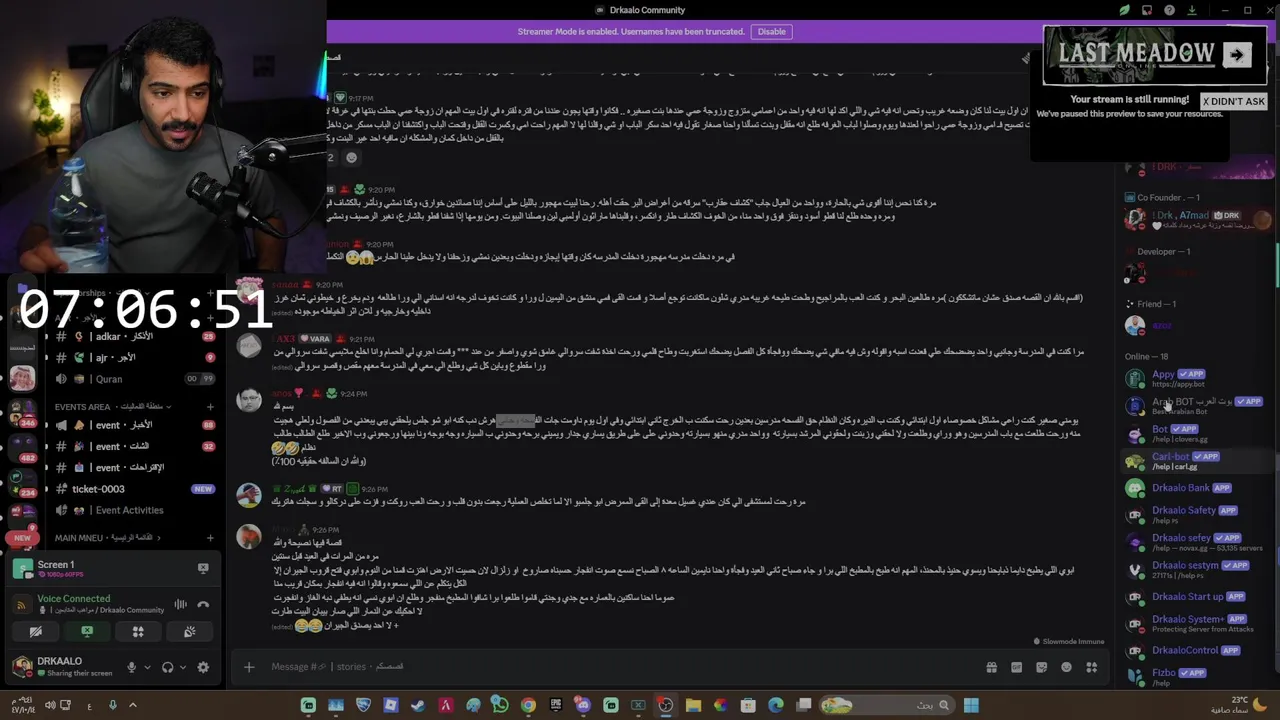Viewport: 1280px width, 720px height.
Task: Open the Discord help question mark icon
Action: [x=1169, y=10]
